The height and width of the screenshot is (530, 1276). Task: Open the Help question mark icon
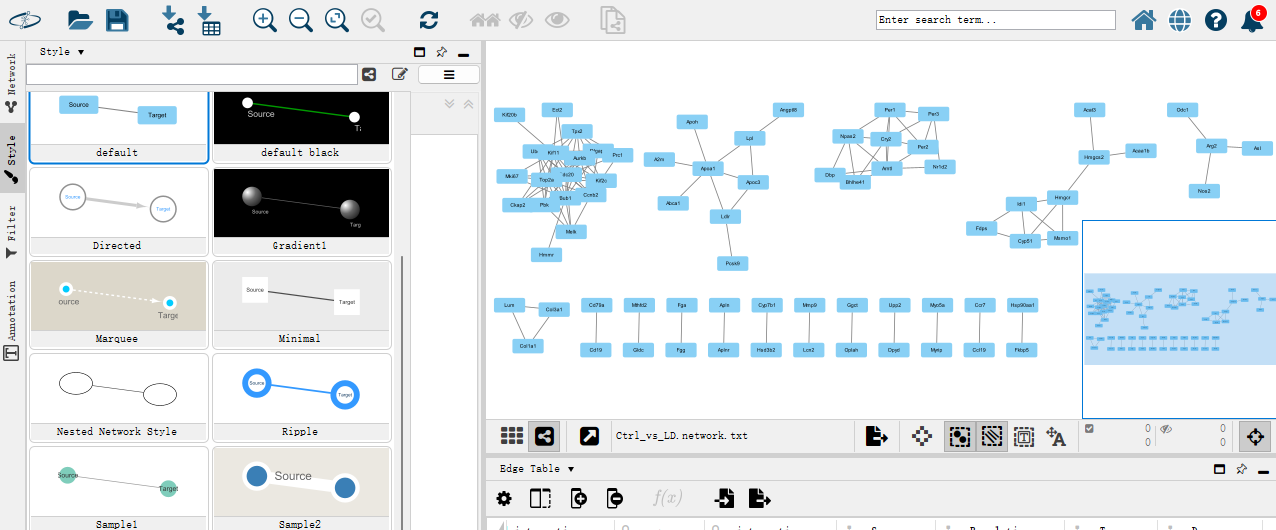click(1215, 20)
